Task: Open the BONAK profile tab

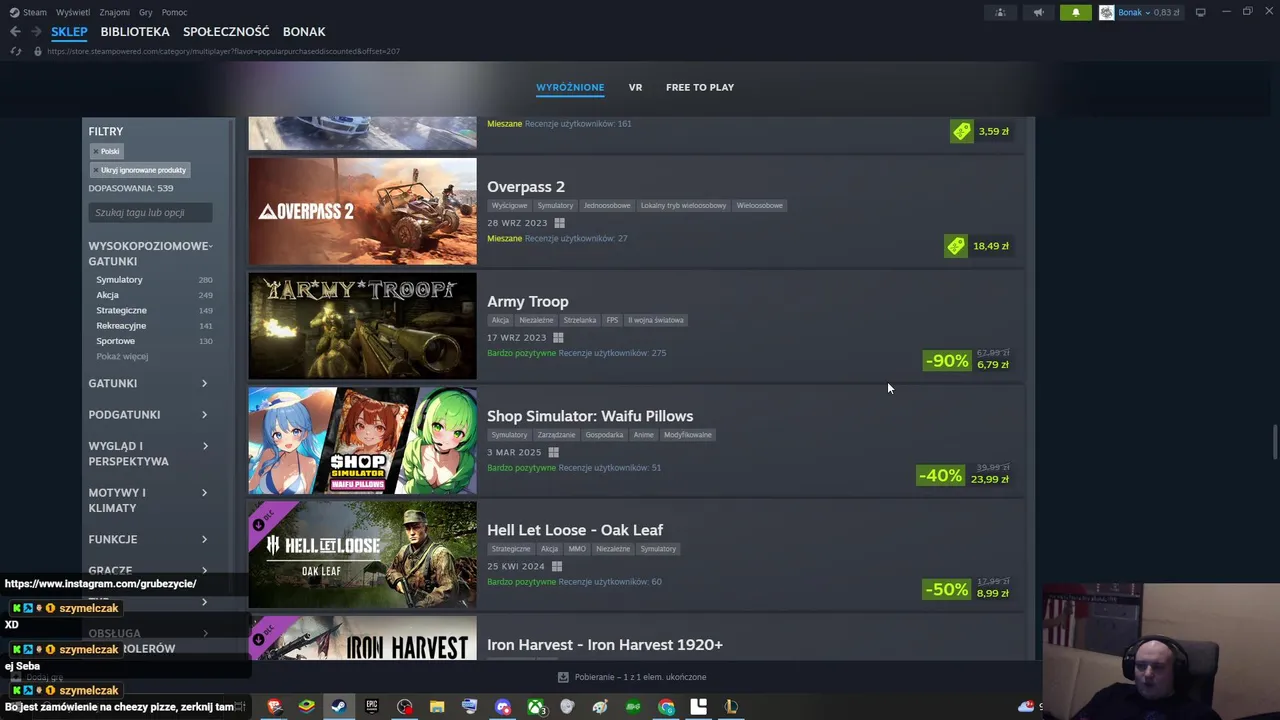Action: coord(304,32)
